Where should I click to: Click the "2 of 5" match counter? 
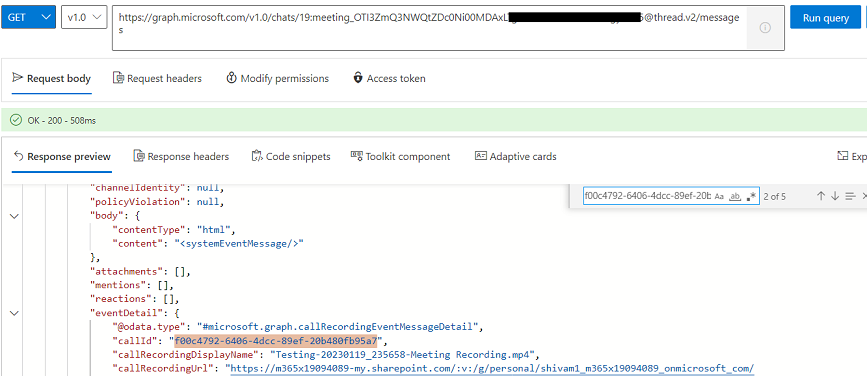(x=775, y=196)
